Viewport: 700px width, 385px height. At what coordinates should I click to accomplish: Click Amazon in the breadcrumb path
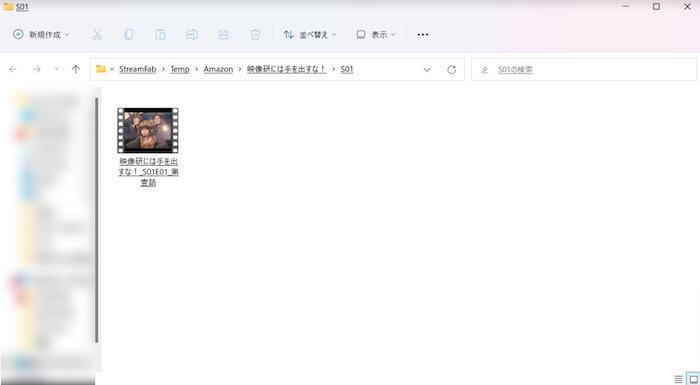pyautogui.click(x=218, y=69)
